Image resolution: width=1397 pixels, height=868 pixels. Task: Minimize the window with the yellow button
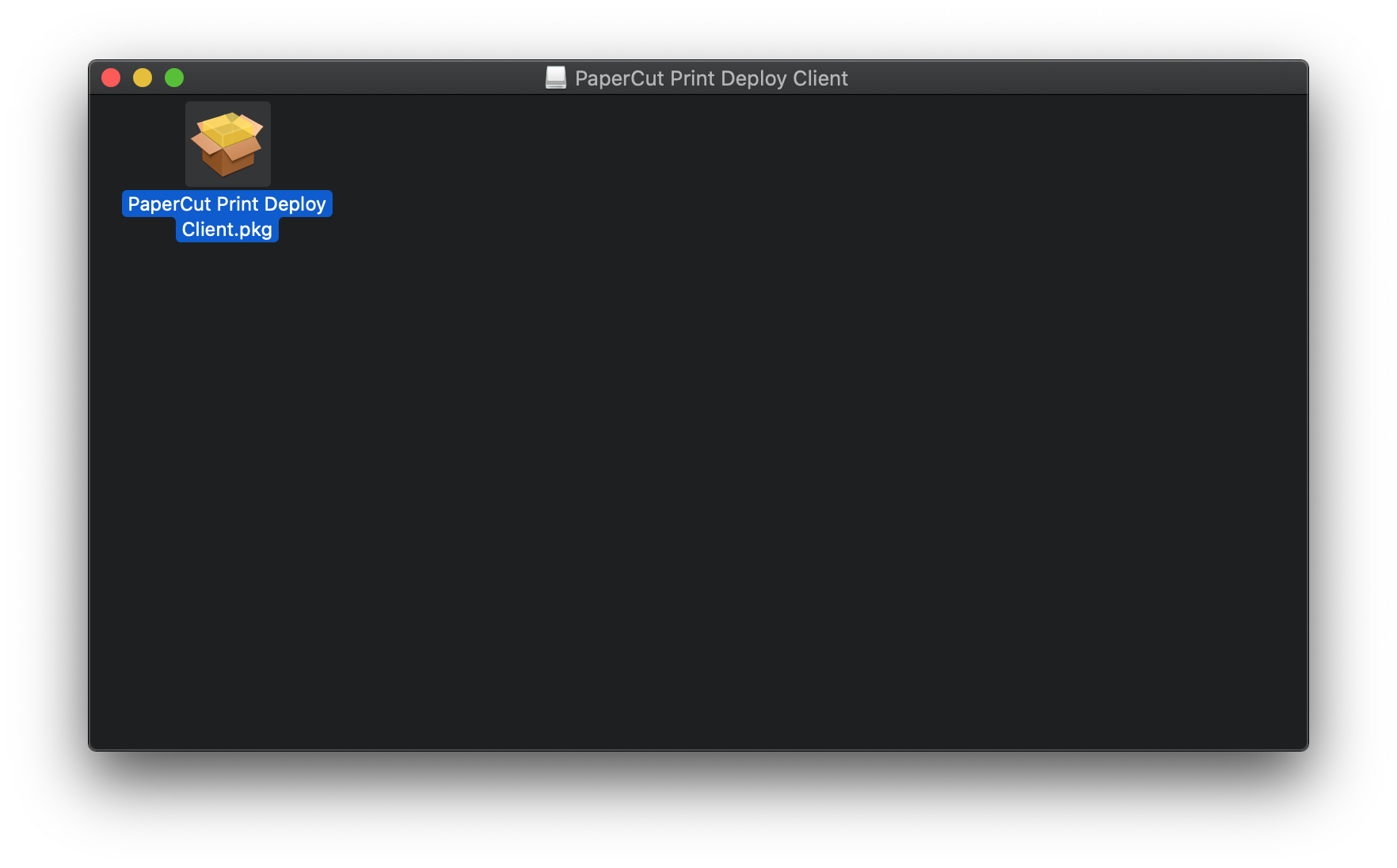pos(143,78)
